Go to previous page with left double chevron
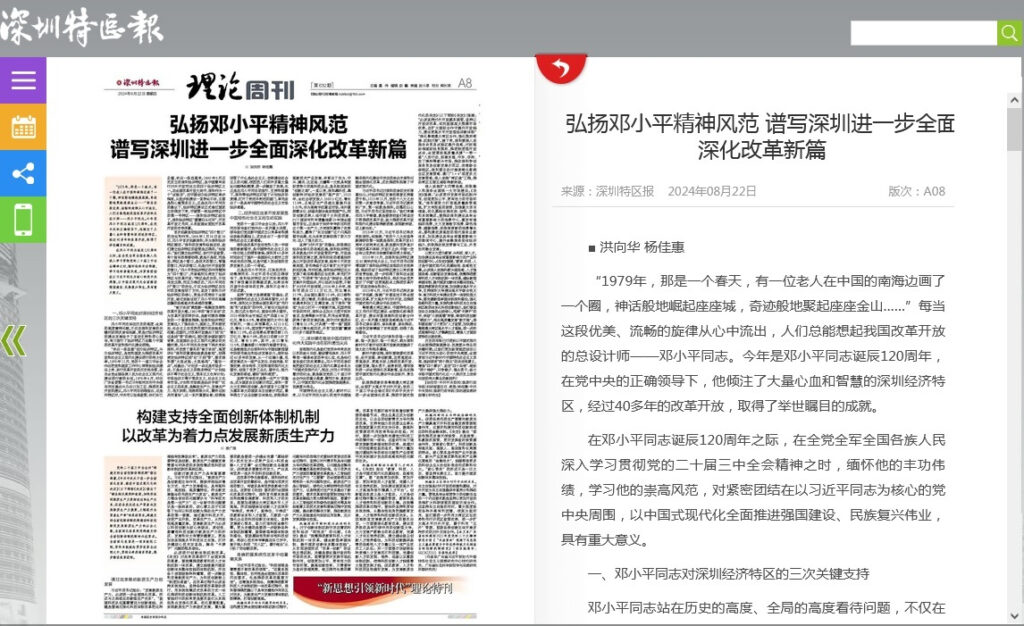Screen dimensions: 1024x626 tap(14, 341)
